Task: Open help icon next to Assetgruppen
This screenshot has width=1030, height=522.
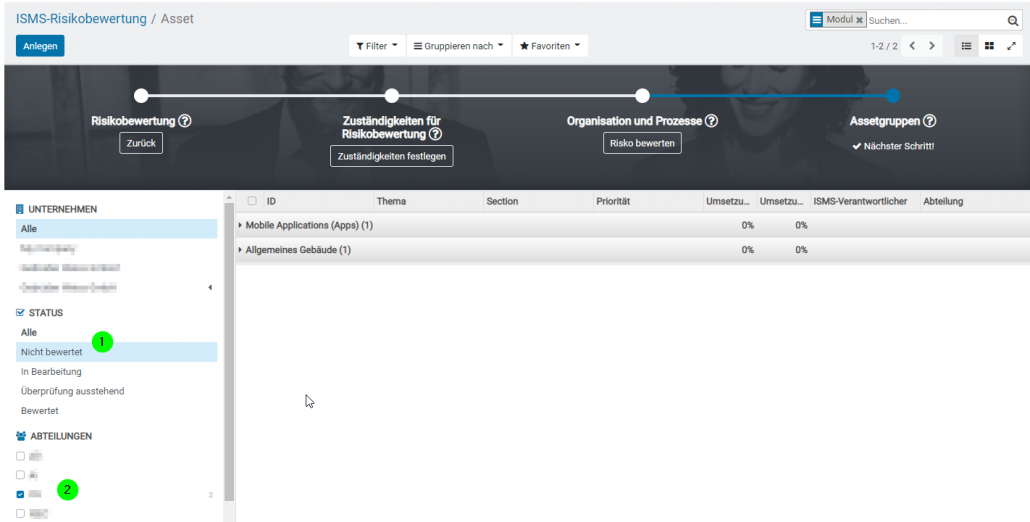Action: (929, 121)
